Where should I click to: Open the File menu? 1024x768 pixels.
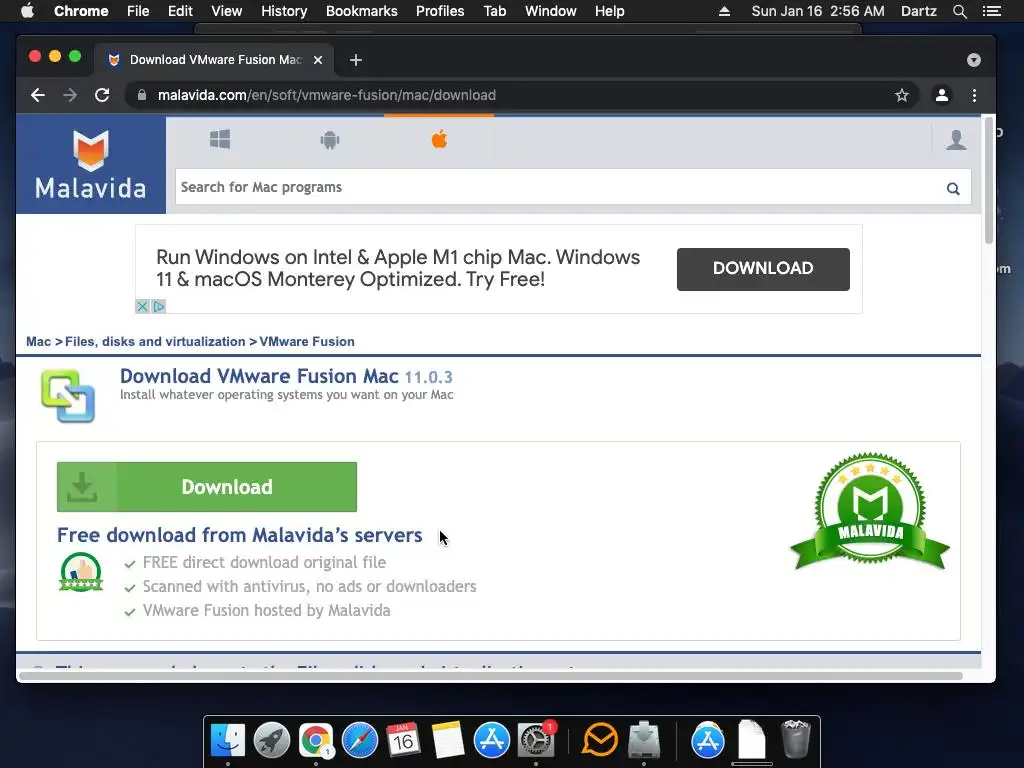[x=138, y=11]
